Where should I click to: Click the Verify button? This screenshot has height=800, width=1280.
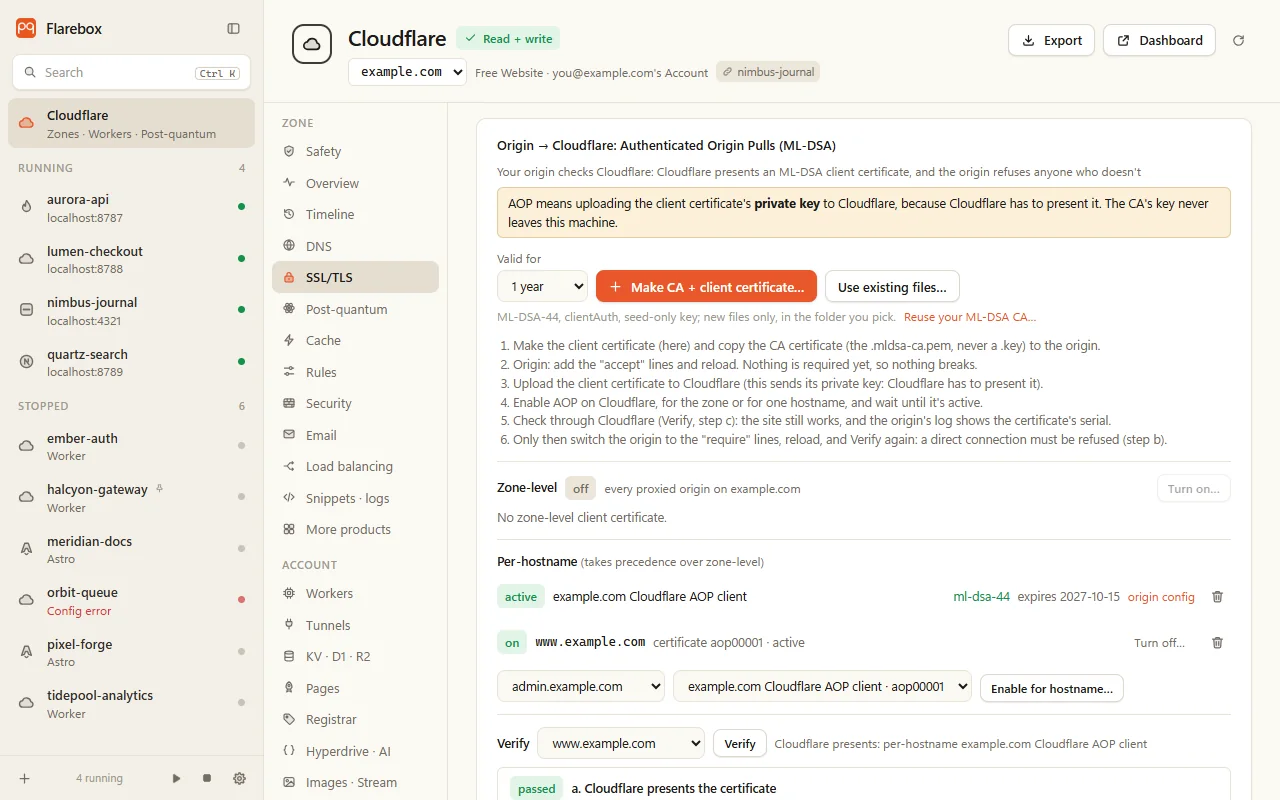740,744
